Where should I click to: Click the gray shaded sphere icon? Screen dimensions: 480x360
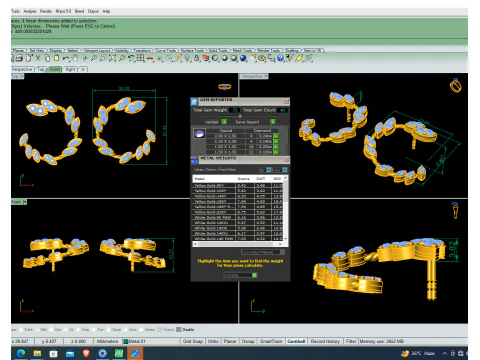(225, 58)
